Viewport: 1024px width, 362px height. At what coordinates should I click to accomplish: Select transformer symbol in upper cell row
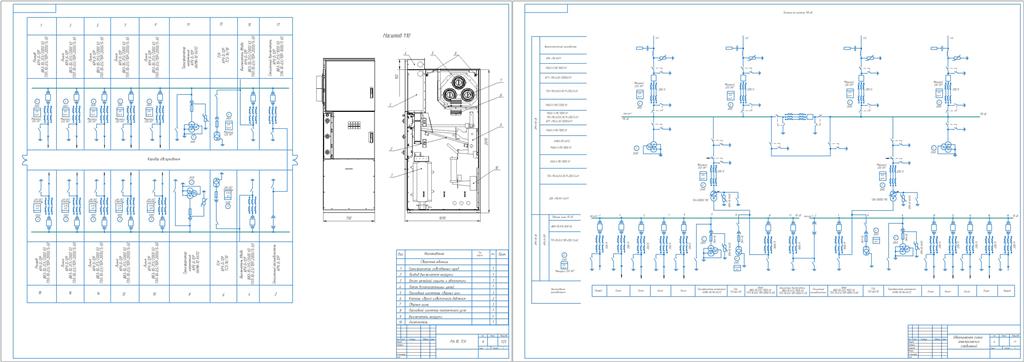coord(193,127)
